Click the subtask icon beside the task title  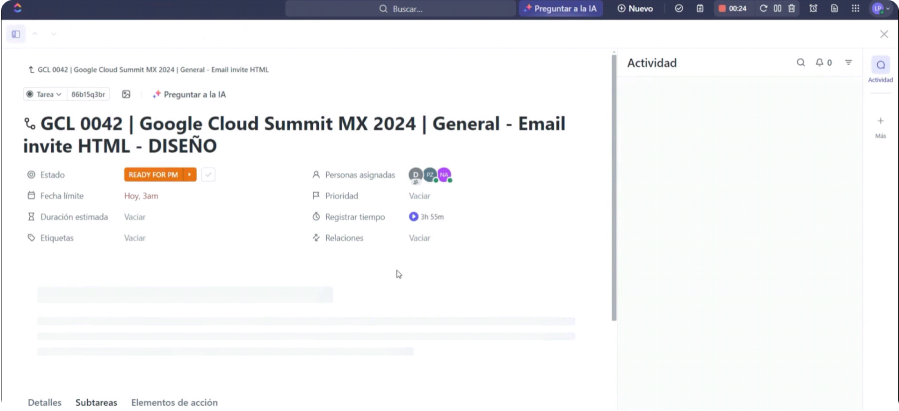(30, 123)
